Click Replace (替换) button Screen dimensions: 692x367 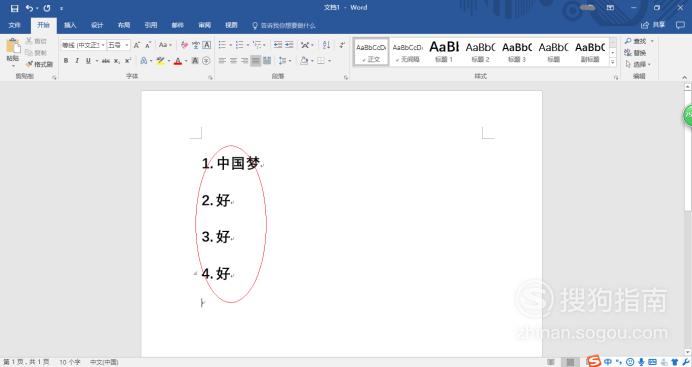[x=636, y=53]
